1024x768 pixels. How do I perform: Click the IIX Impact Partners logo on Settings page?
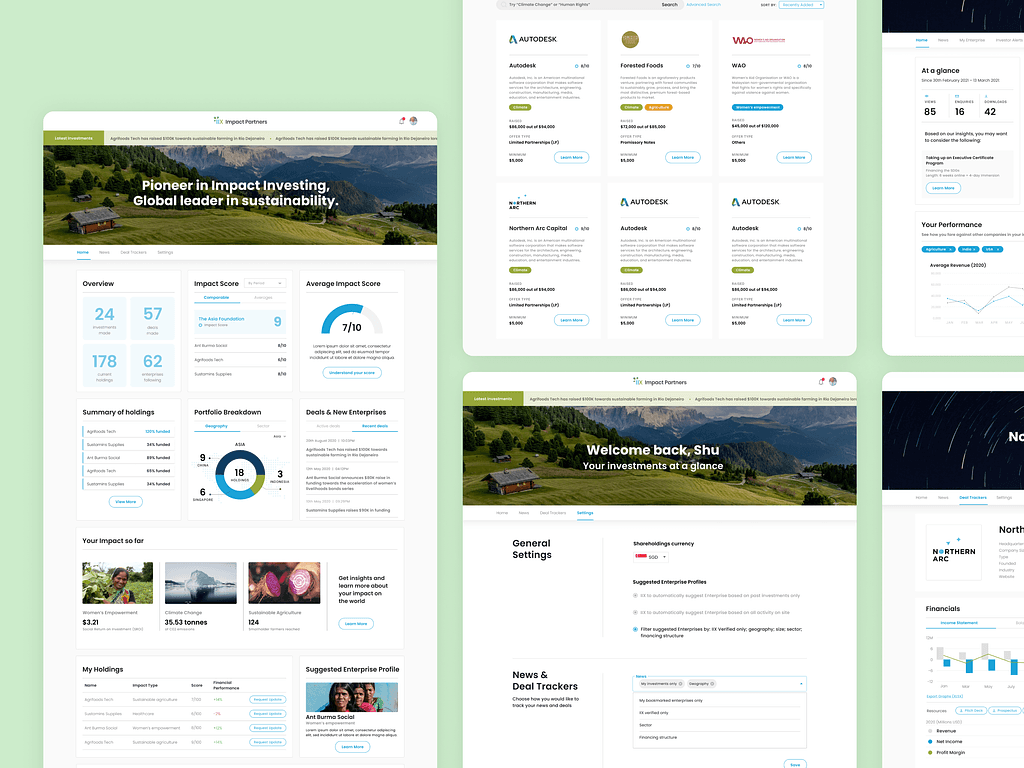click(660, 382)
